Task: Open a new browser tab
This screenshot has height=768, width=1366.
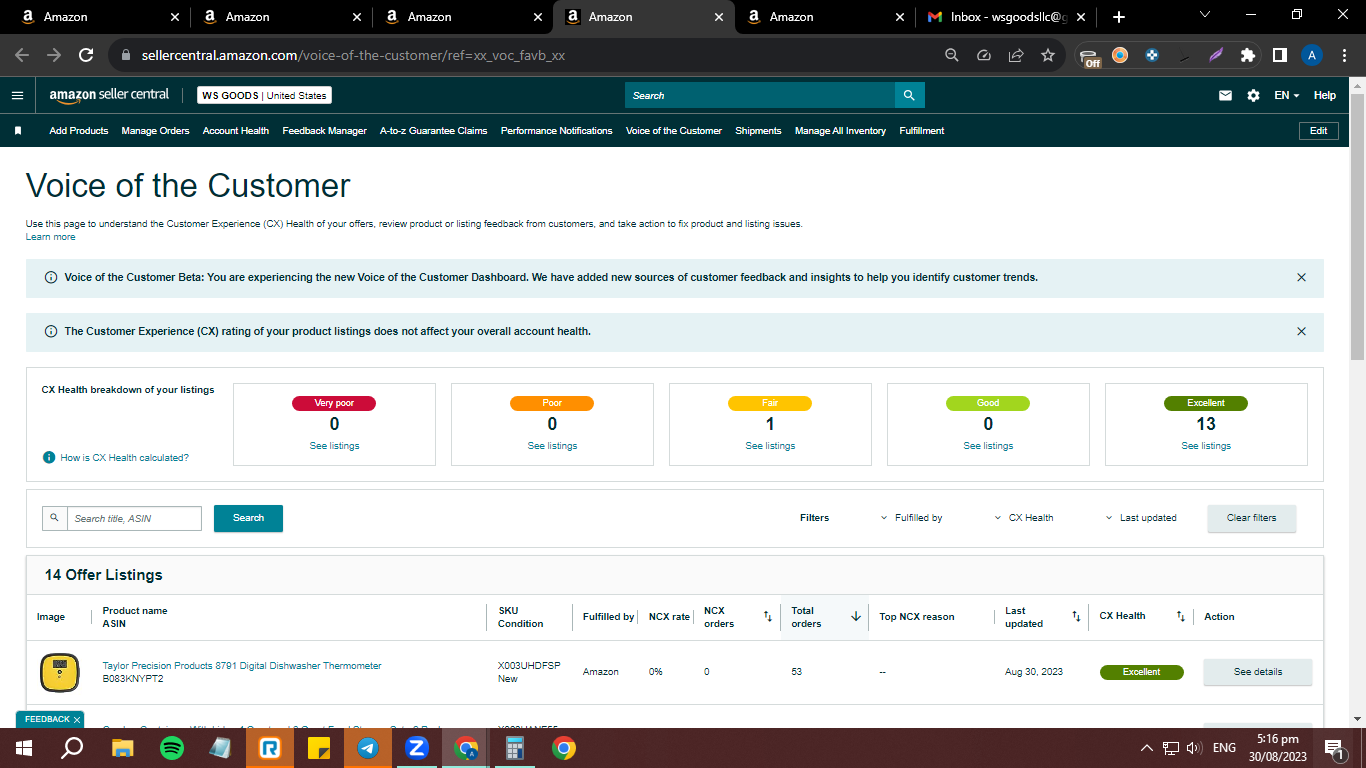Action: tap(1118, 17)
